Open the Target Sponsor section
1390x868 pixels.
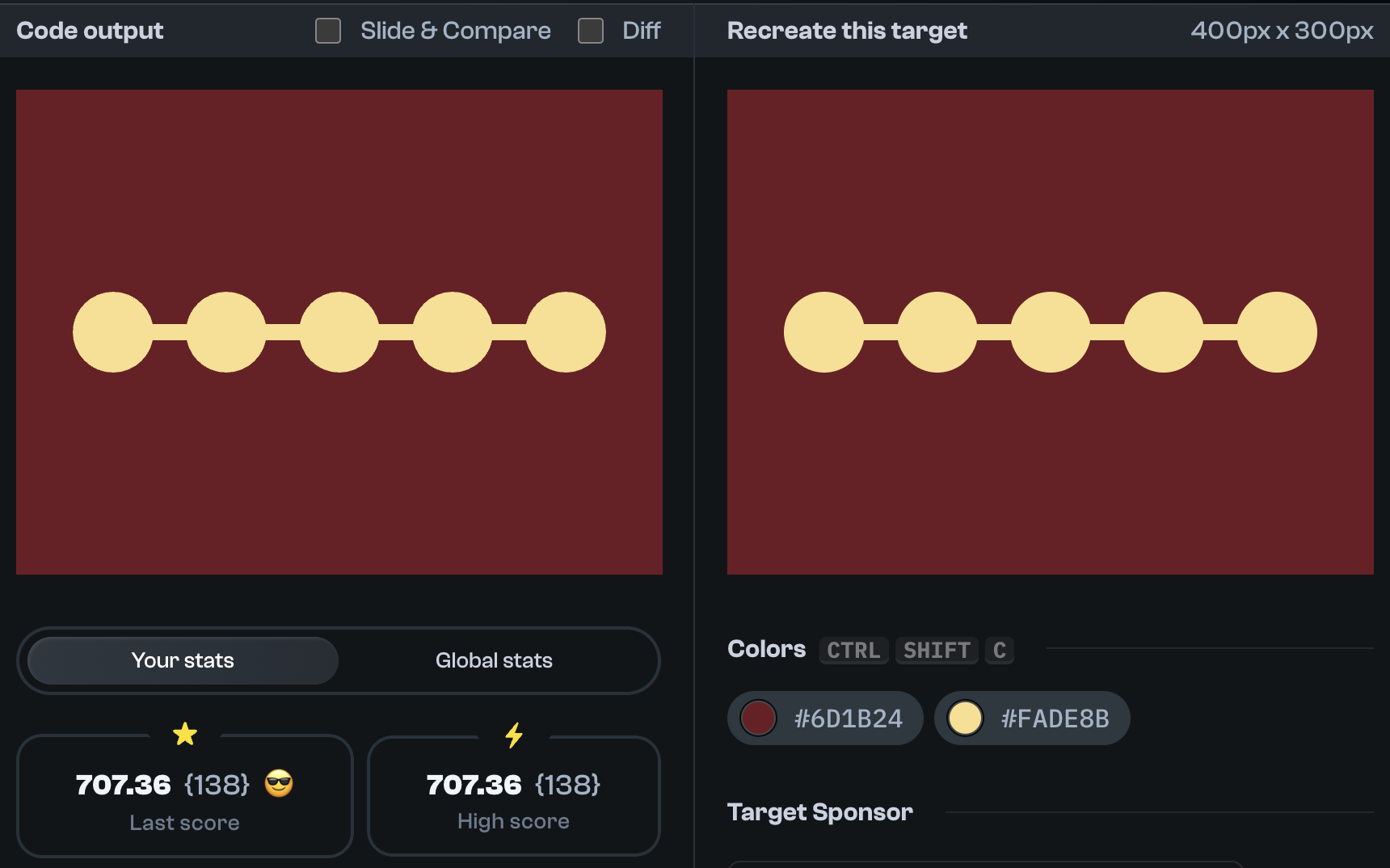tap(820, 811)
